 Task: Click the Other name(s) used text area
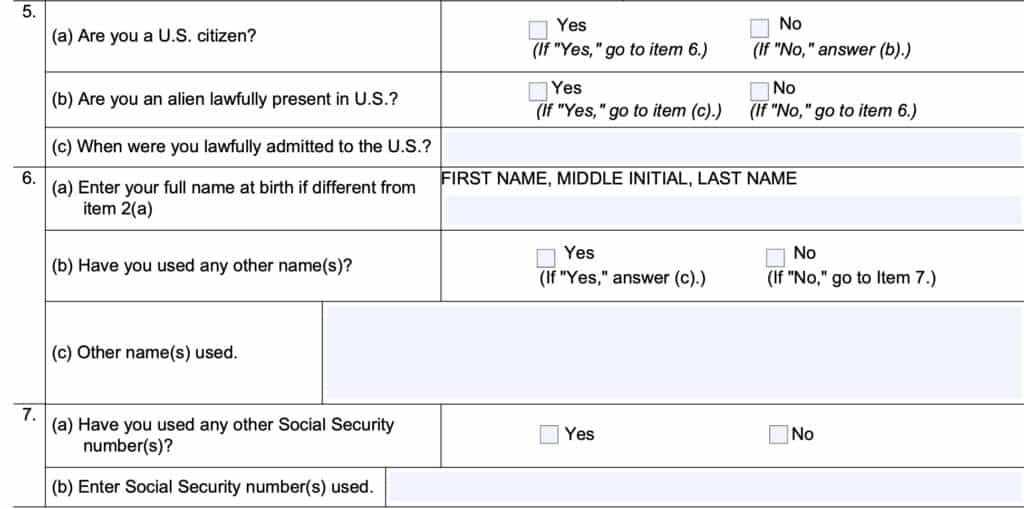click(672, 352)
